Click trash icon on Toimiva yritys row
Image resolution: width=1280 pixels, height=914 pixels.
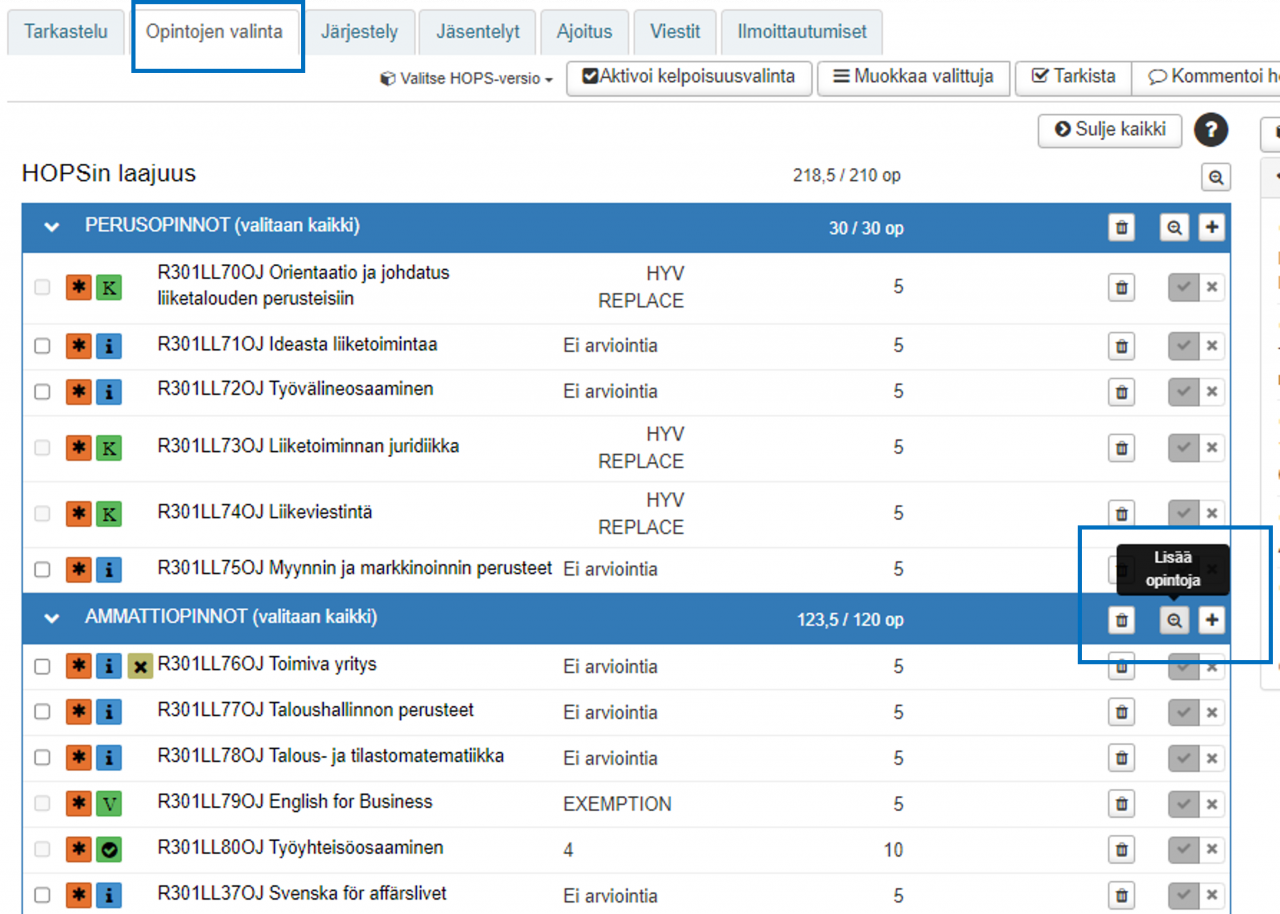tap(1122, 666)
